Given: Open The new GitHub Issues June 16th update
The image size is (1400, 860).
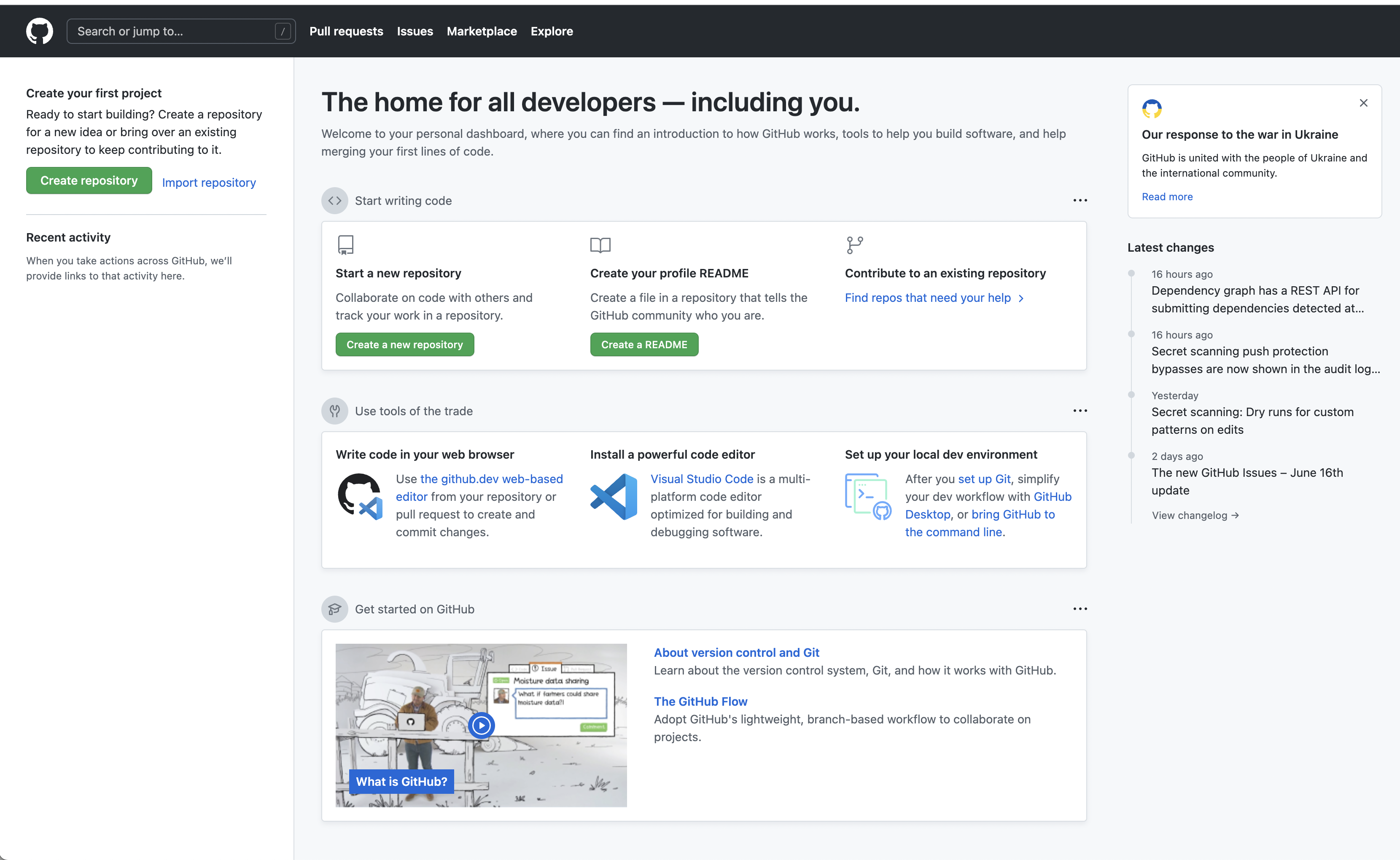Looking at the screenshot, I should click(1247, 481).
